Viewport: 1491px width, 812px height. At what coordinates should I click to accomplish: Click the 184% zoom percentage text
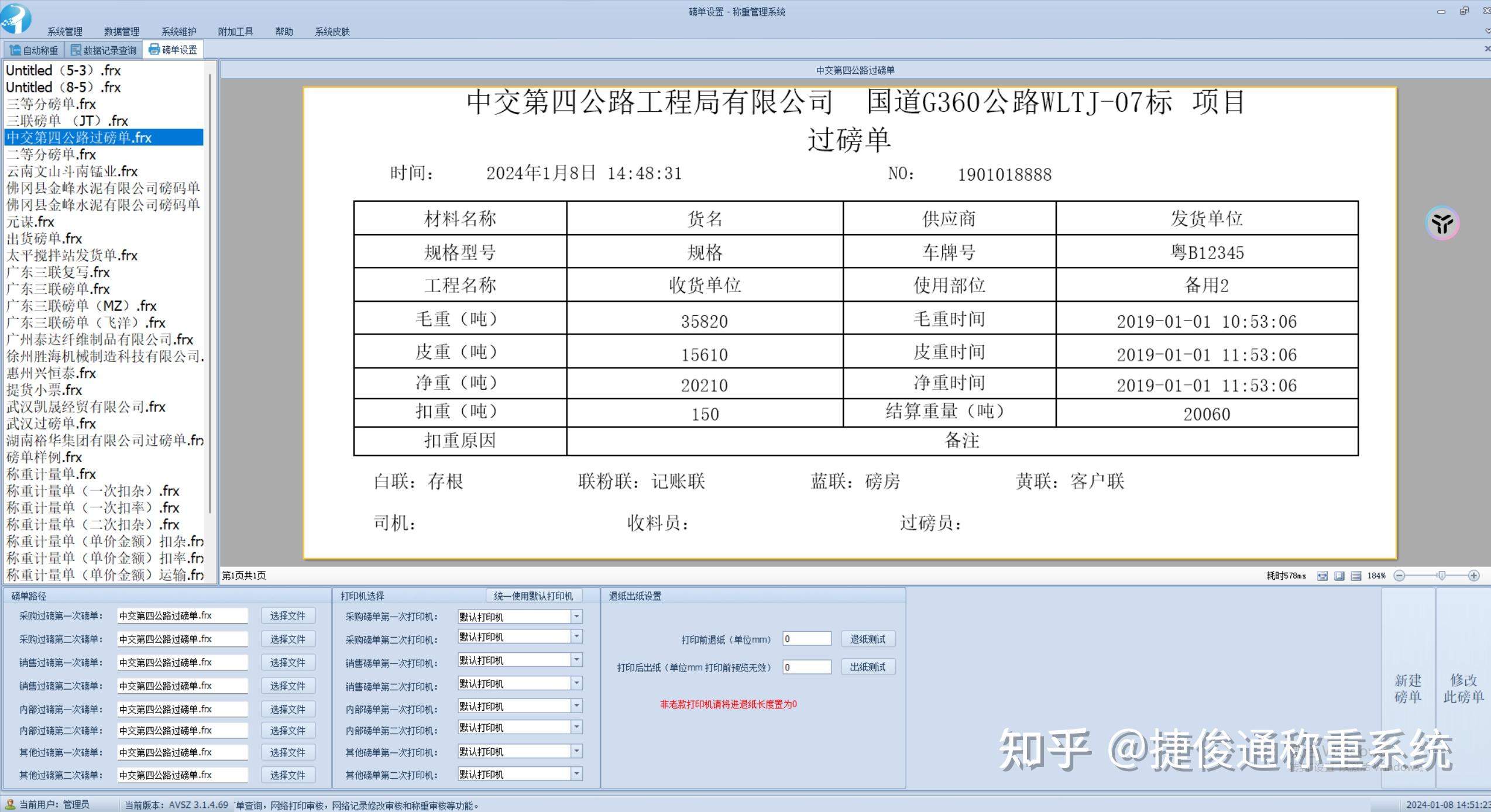click(x=1376, y=576)
